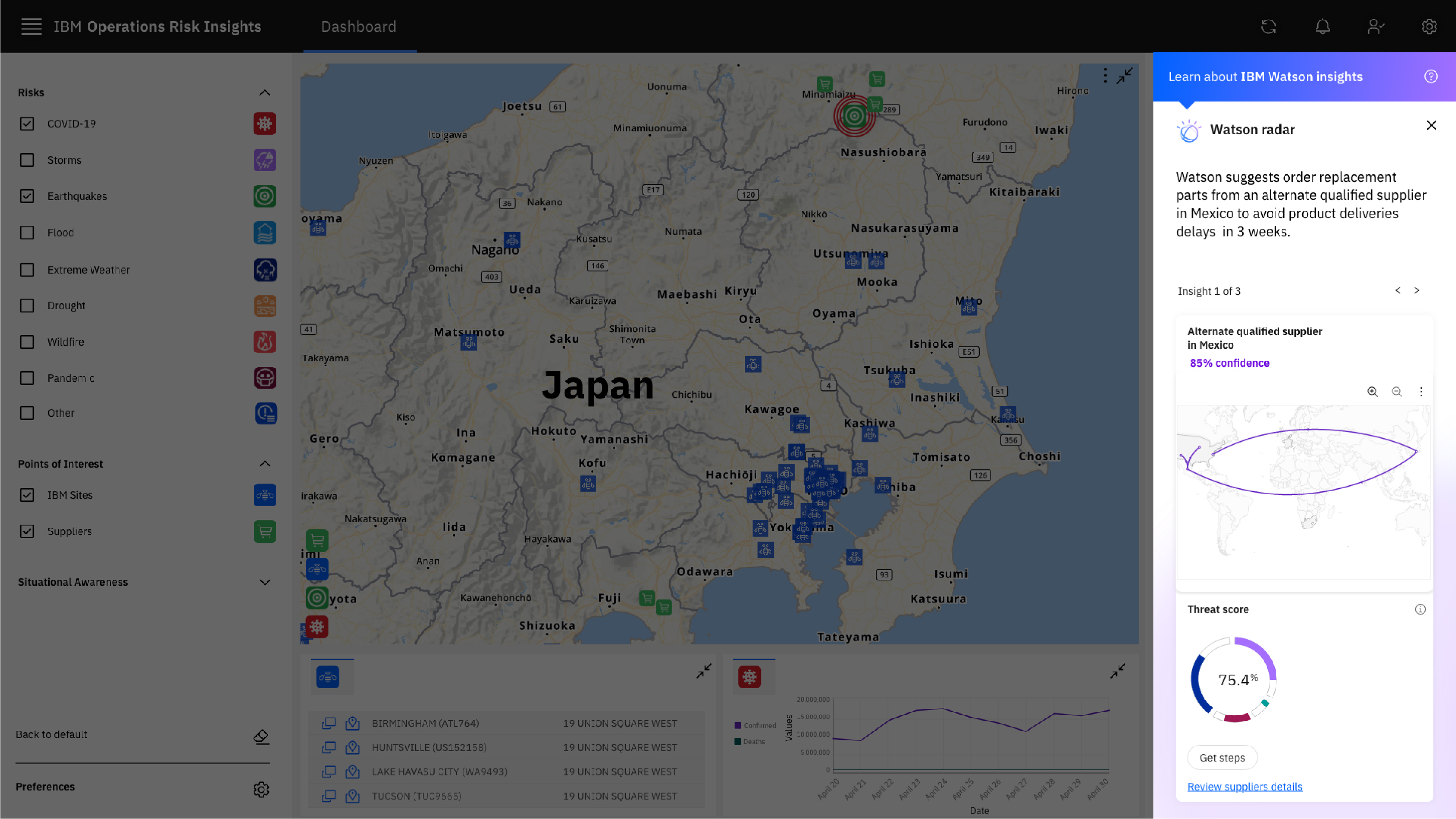Click the Get steps button
The image size is (1456, 819).
click(1222, 758)
